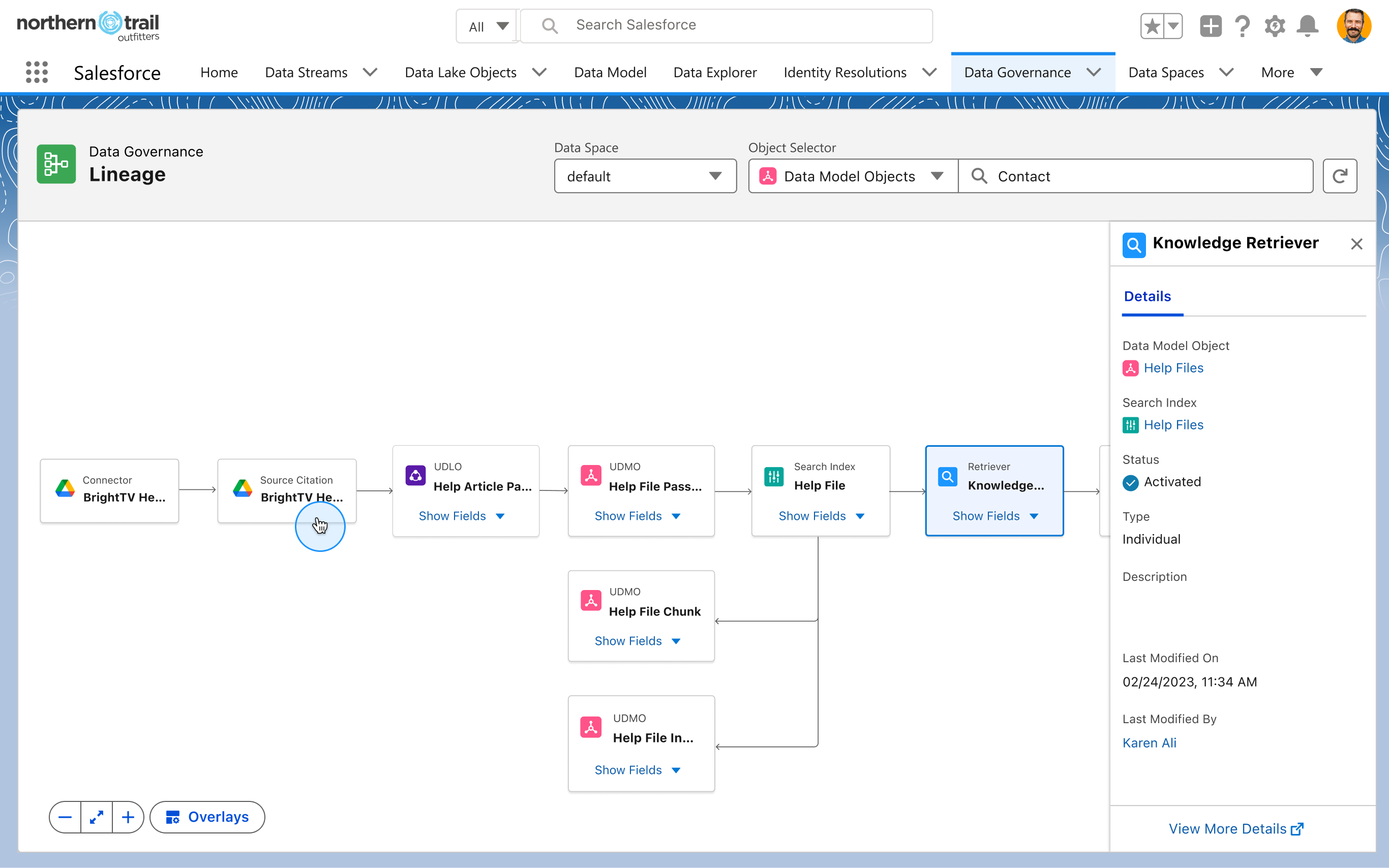1389x868 pixels.
Task: Click the Help File Chunk UDMO icon
Action: tap(591, 601)
